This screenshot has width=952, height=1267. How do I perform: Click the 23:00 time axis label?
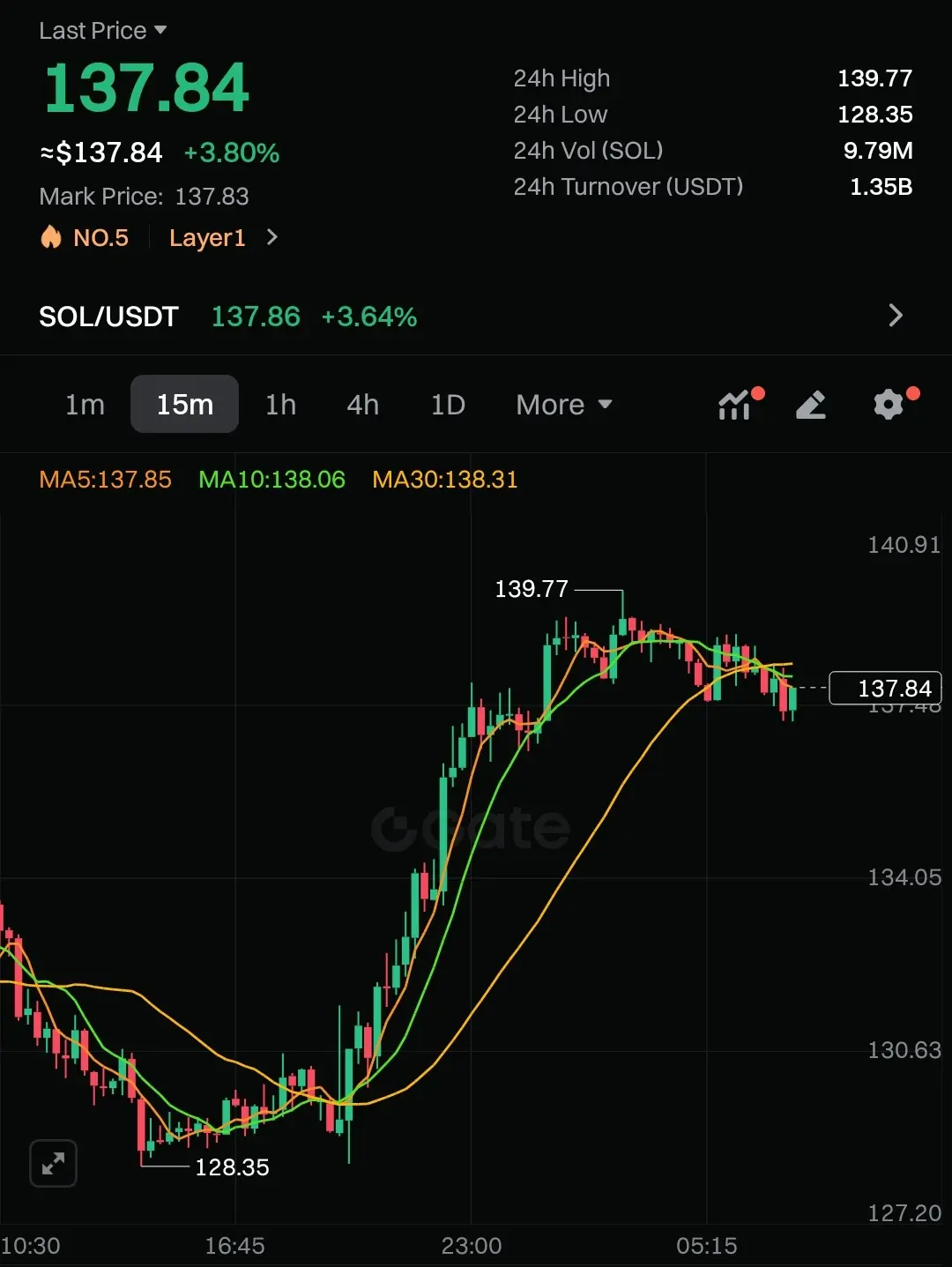pos(472,1246)
